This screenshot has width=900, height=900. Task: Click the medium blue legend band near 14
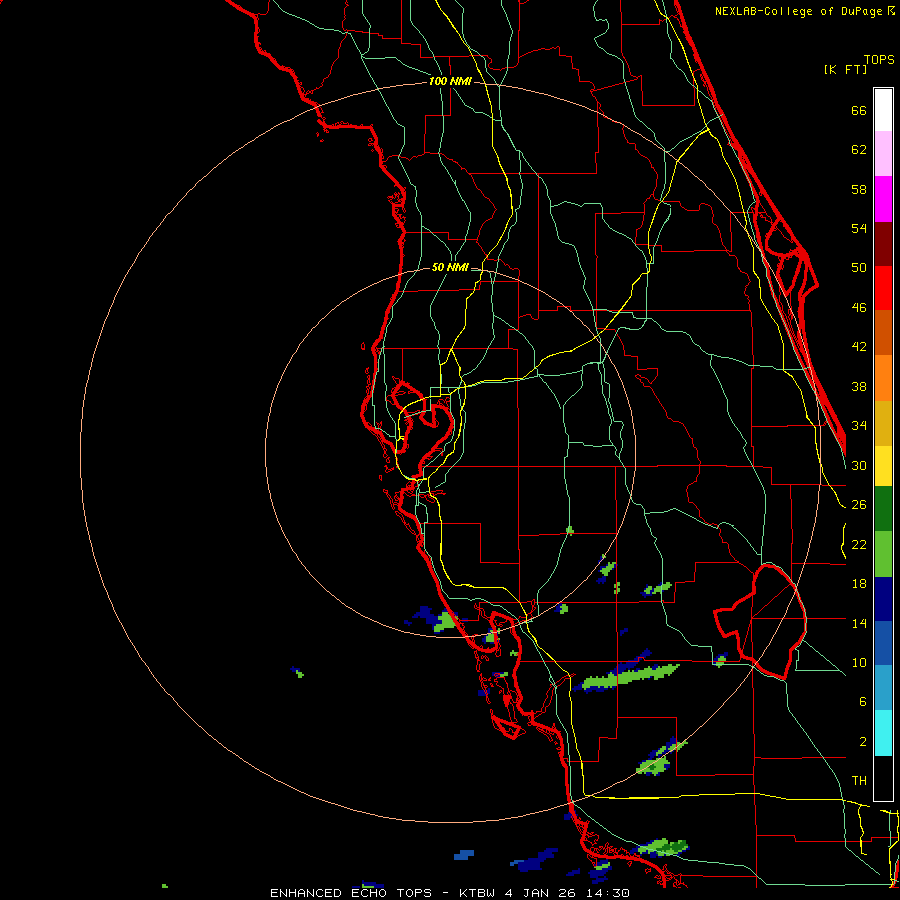click(883, 643)
